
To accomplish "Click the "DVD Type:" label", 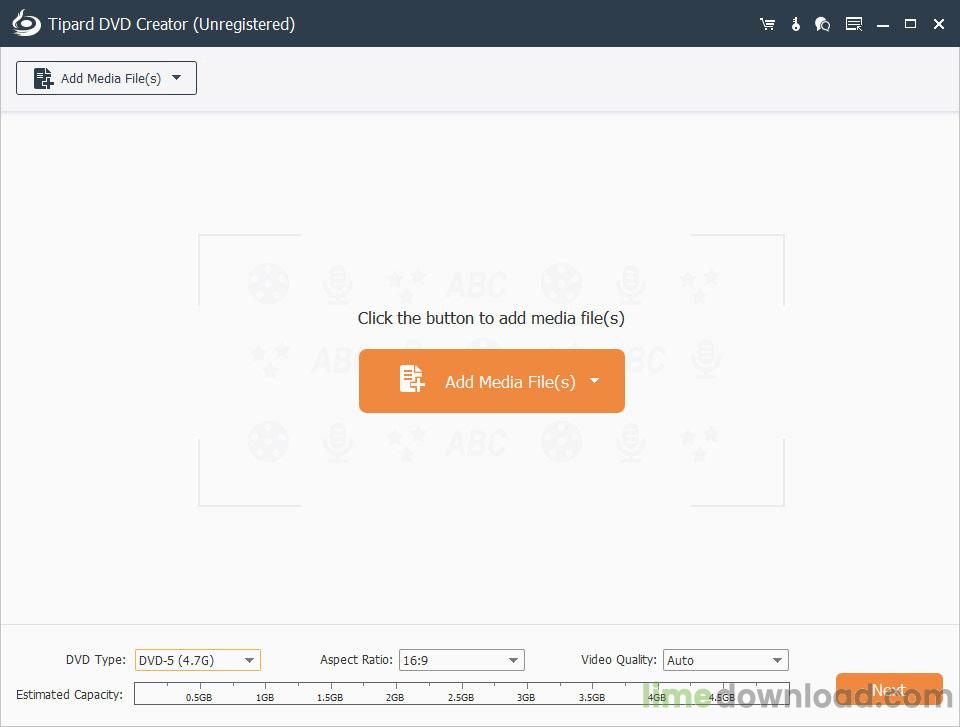I will point(96,660).
